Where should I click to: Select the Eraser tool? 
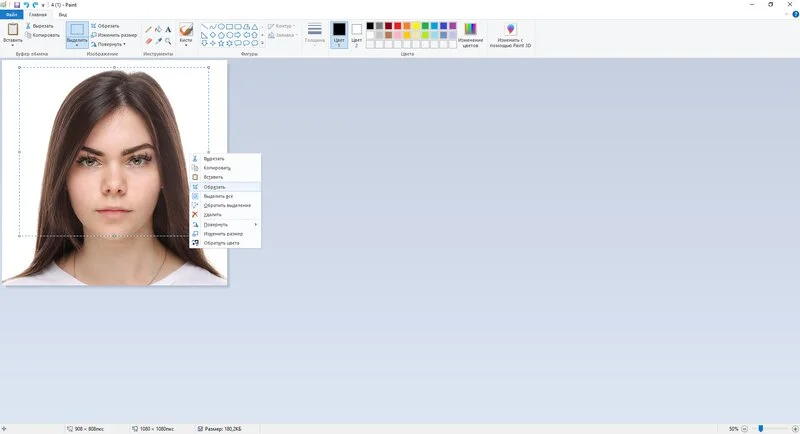[x=148, y=41]
